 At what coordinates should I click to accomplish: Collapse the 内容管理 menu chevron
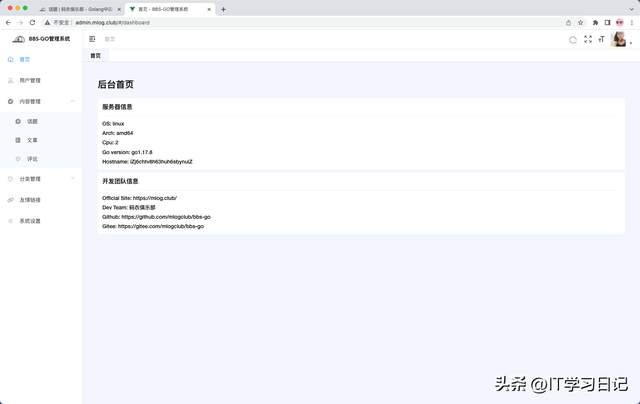pos(73,101)
